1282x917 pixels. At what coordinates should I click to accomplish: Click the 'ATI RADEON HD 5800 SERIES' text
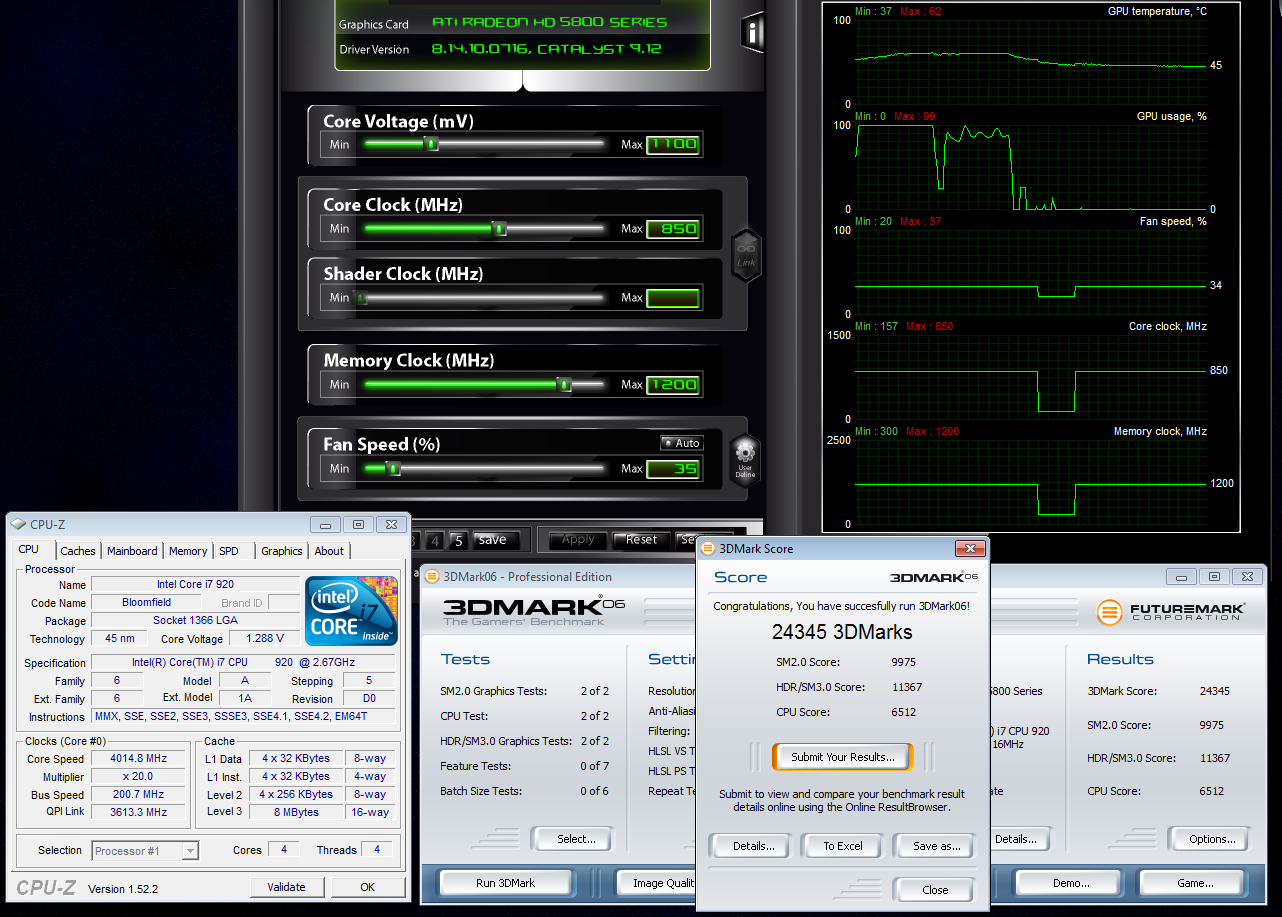click(x=549, y=22)
